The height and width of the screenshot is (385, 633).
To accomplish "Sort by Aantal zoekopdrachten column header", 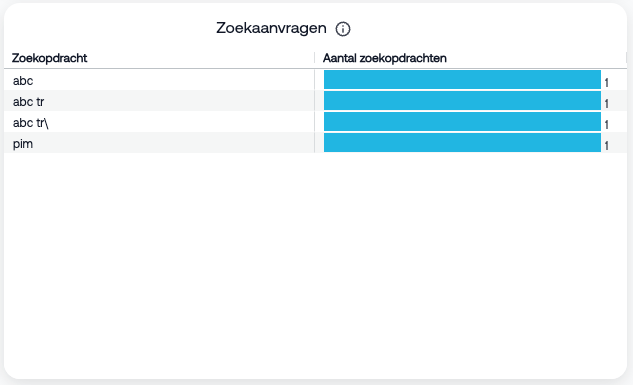I will (x=384, y=58).
